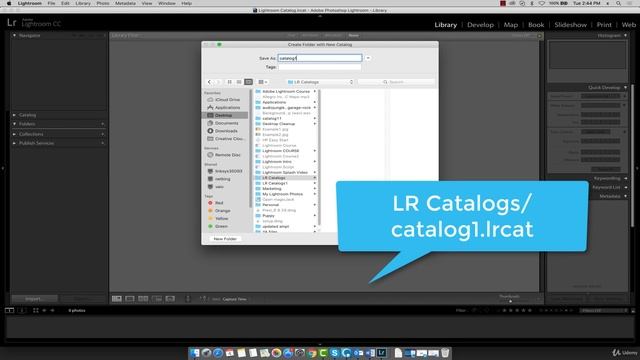The width and height of the screenshot is (640, 360).
Task: Switch dialog to column view
Action: 248,82
